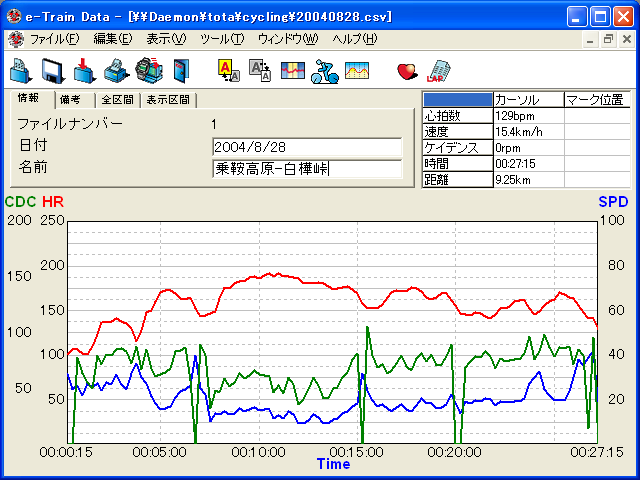The height and width of the screenshot is (480, 640).
Task: Click the import icon with red arrow
Action: 85,70
